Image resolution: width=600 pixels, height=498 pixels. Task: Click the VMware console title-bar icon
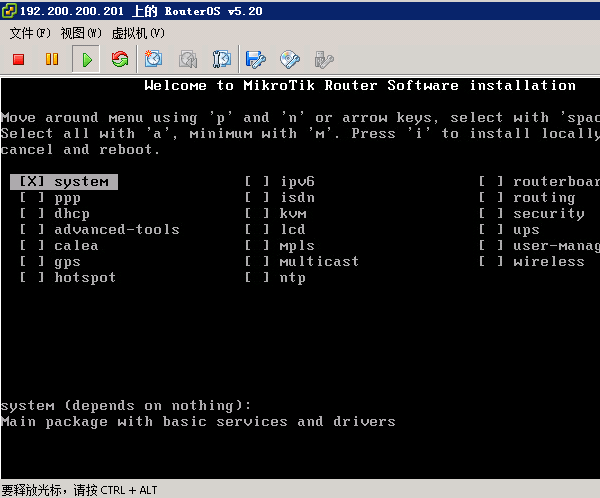click(9, 11)
